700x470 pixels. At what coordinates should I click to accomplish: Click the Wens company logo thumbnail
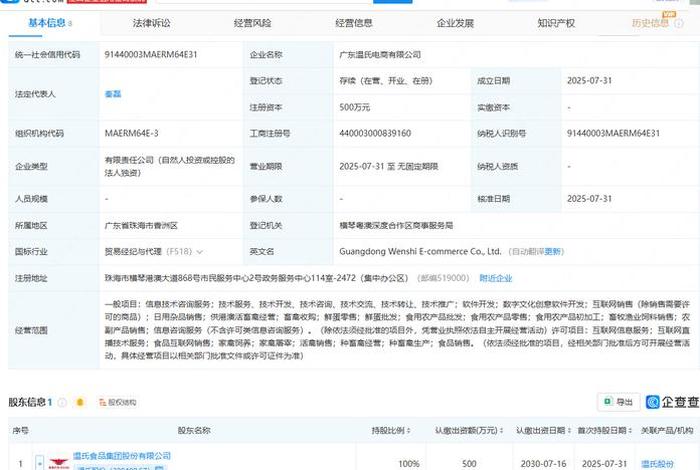point(58,463)
